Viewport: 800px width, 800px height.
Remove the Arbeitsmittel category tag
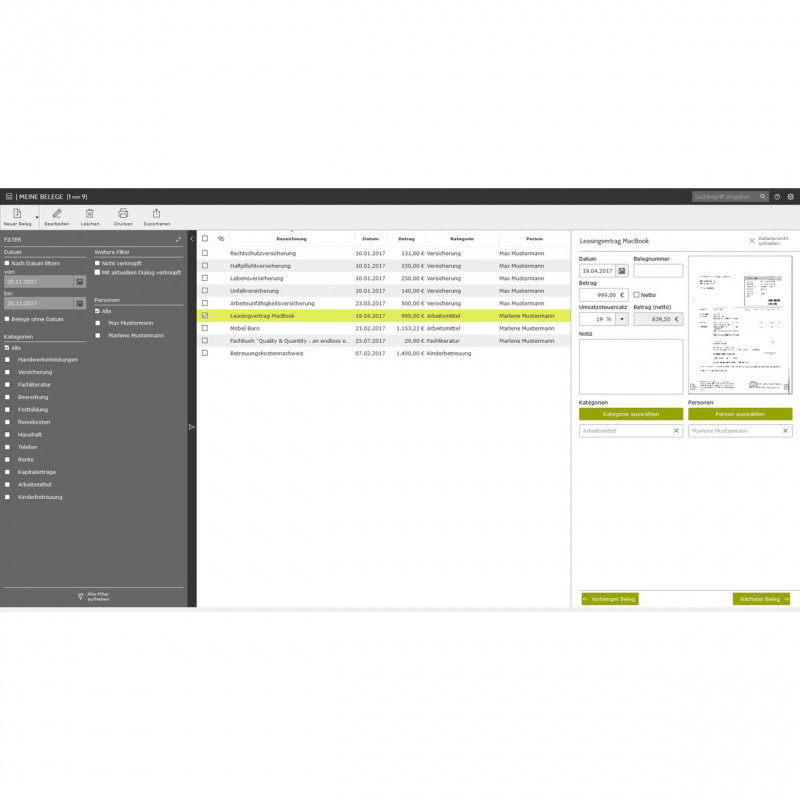[x=676, y=431]
